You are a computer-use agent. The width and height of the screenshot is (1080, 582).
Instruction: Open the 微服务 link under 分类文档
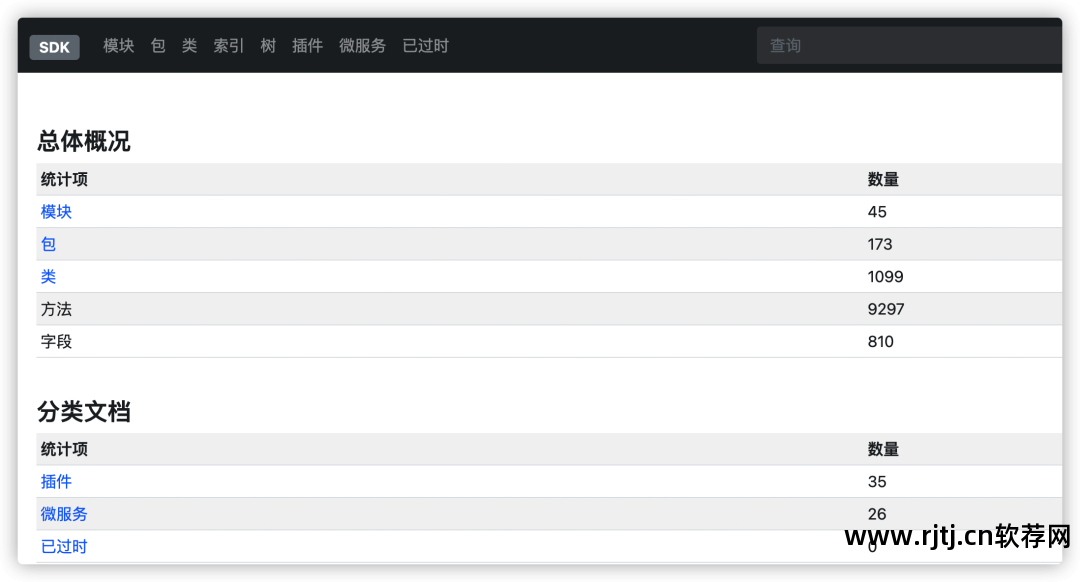(64, 514)
